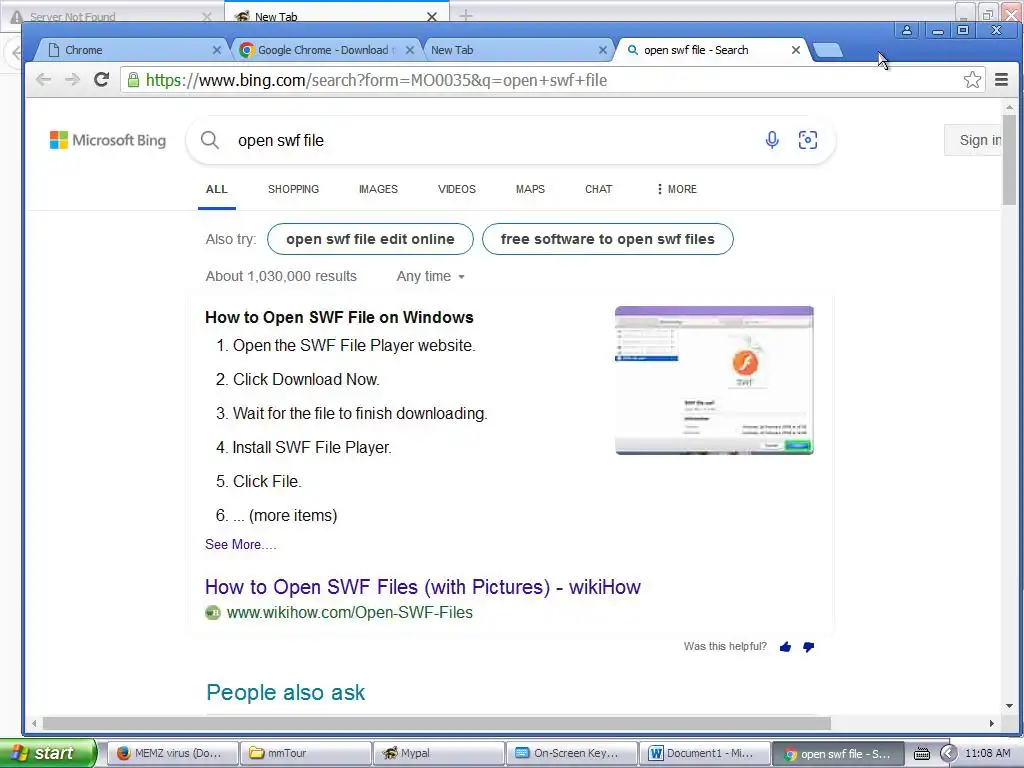Click 'About 1,030,000 results' text

point(281,276)
